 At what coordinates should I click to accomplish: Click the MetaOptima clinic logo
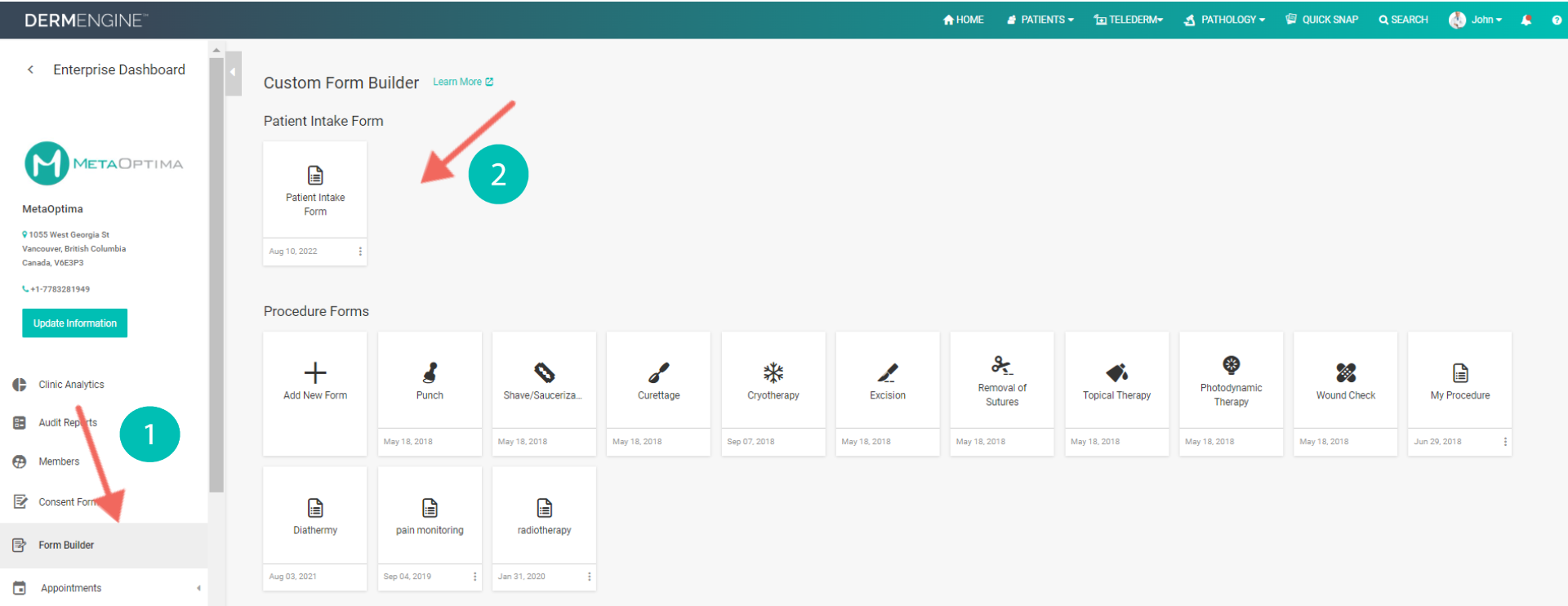(104, 163)
